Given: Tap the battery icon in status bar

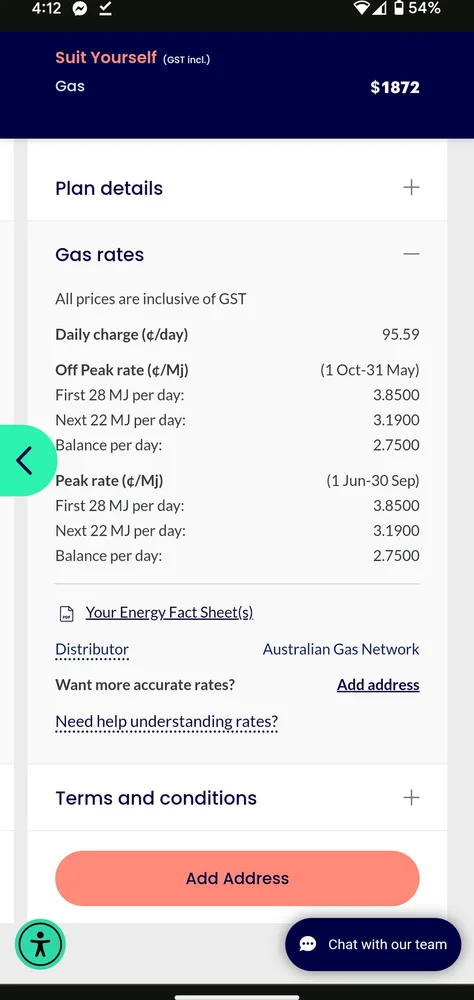Looking at the screenshot, I should tap(399, 8).
